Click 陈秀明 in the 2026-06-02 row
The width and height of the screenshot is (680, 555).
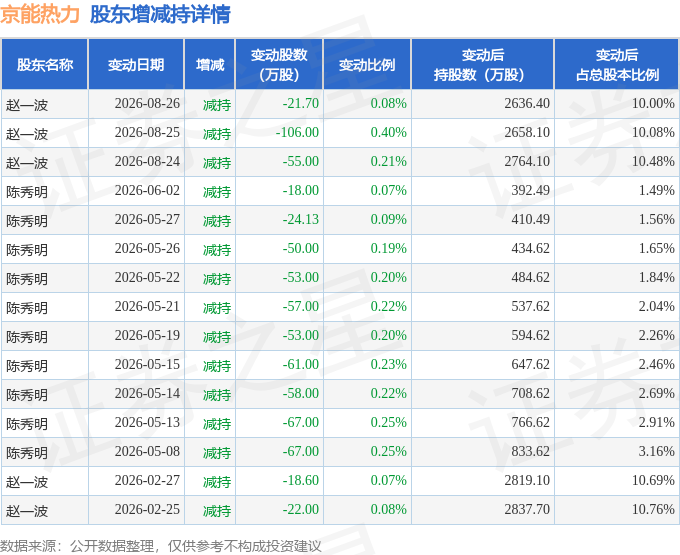pyautogui.click(x=27, y=192)
